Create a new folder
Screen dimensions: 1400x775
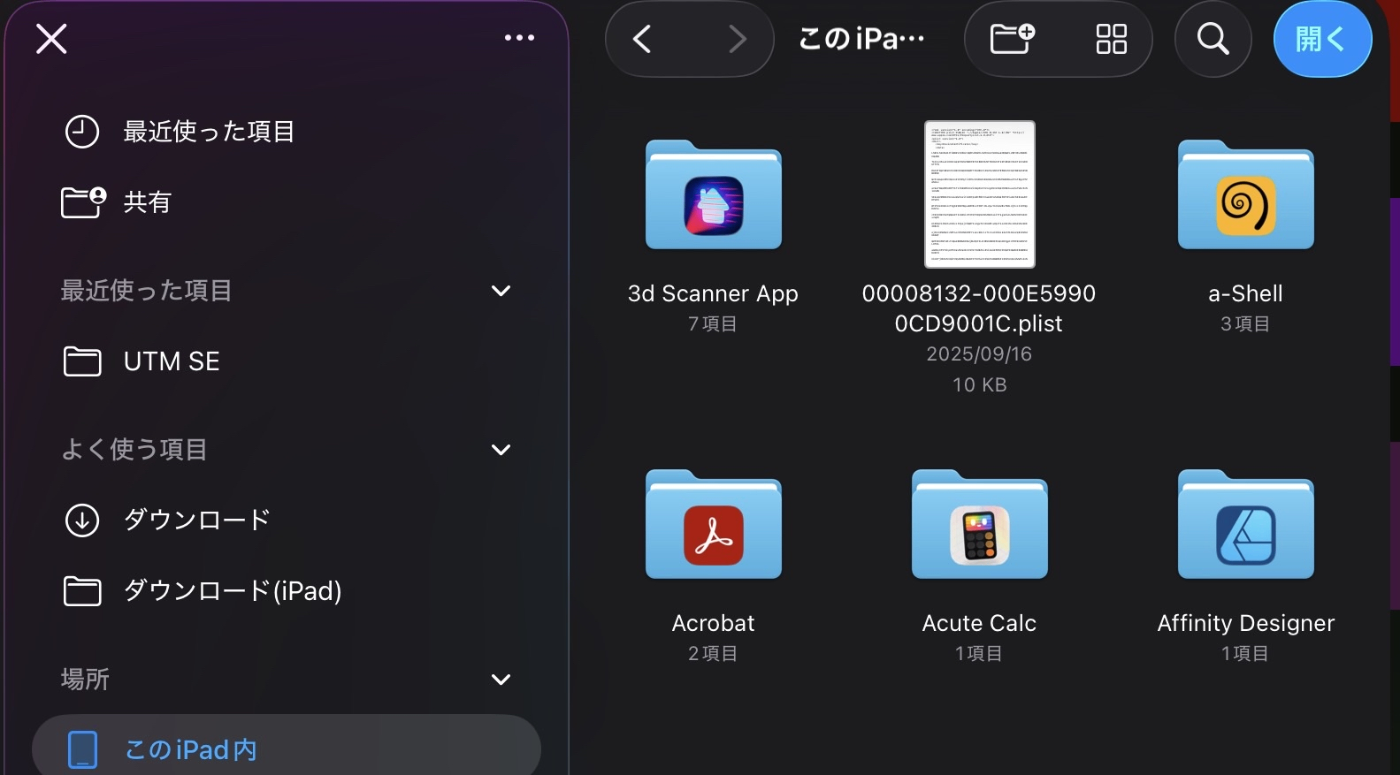[x=1012, y=39]
